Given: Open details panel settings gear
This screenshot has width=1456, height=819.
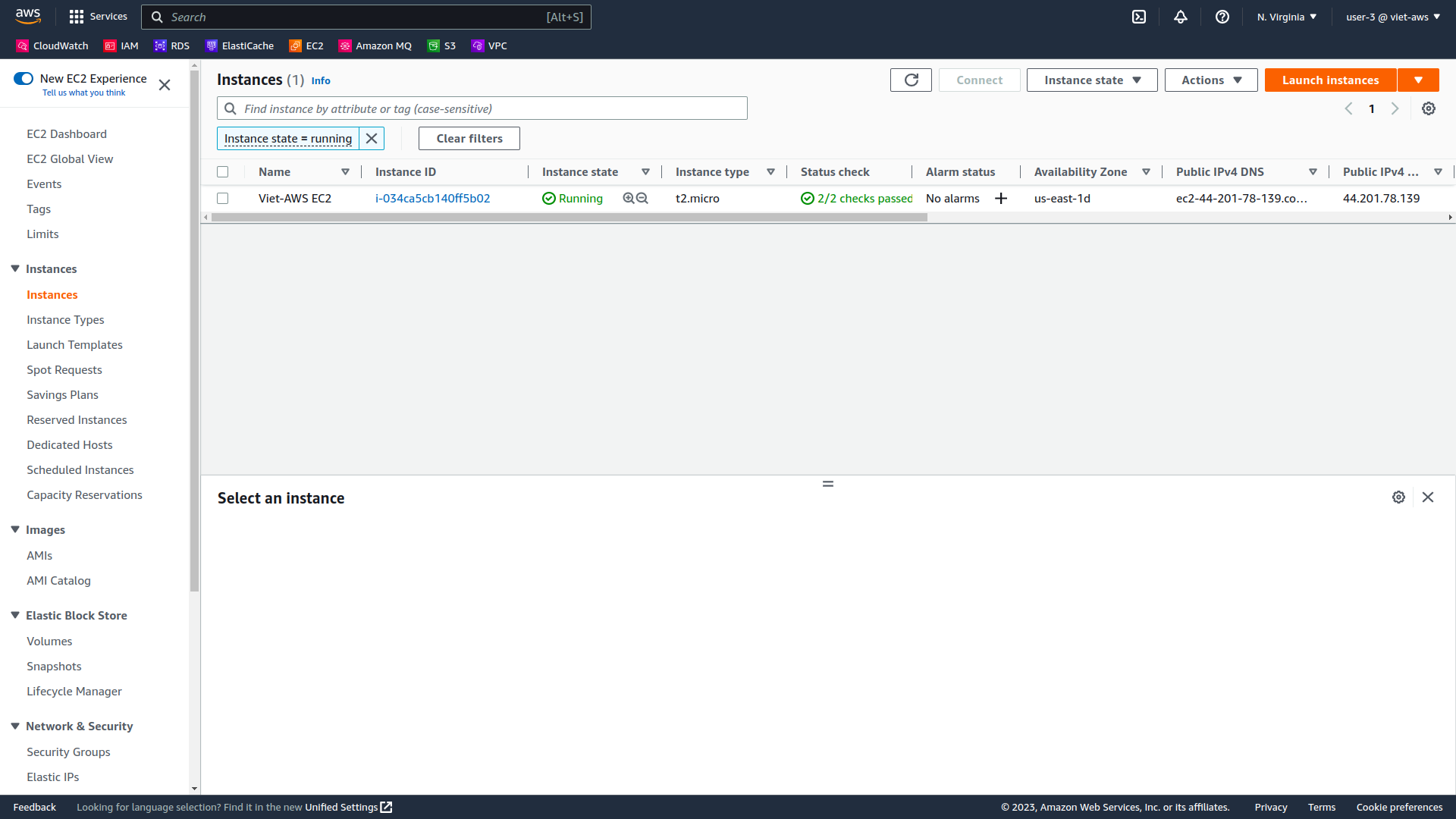Looking at the screenshot, I should 1399,497.
